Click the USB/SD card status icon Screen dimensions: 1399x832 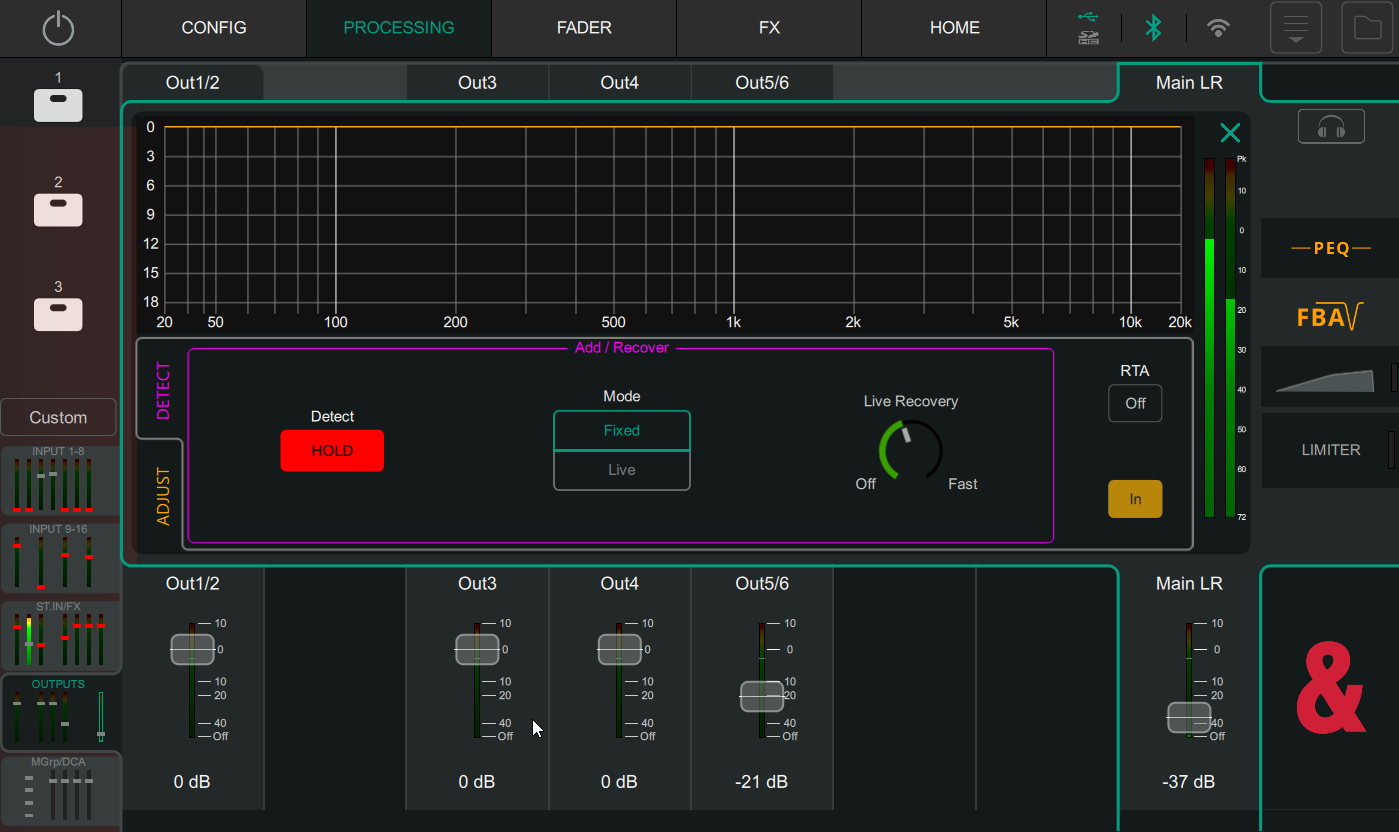[x=1088, y=28]
